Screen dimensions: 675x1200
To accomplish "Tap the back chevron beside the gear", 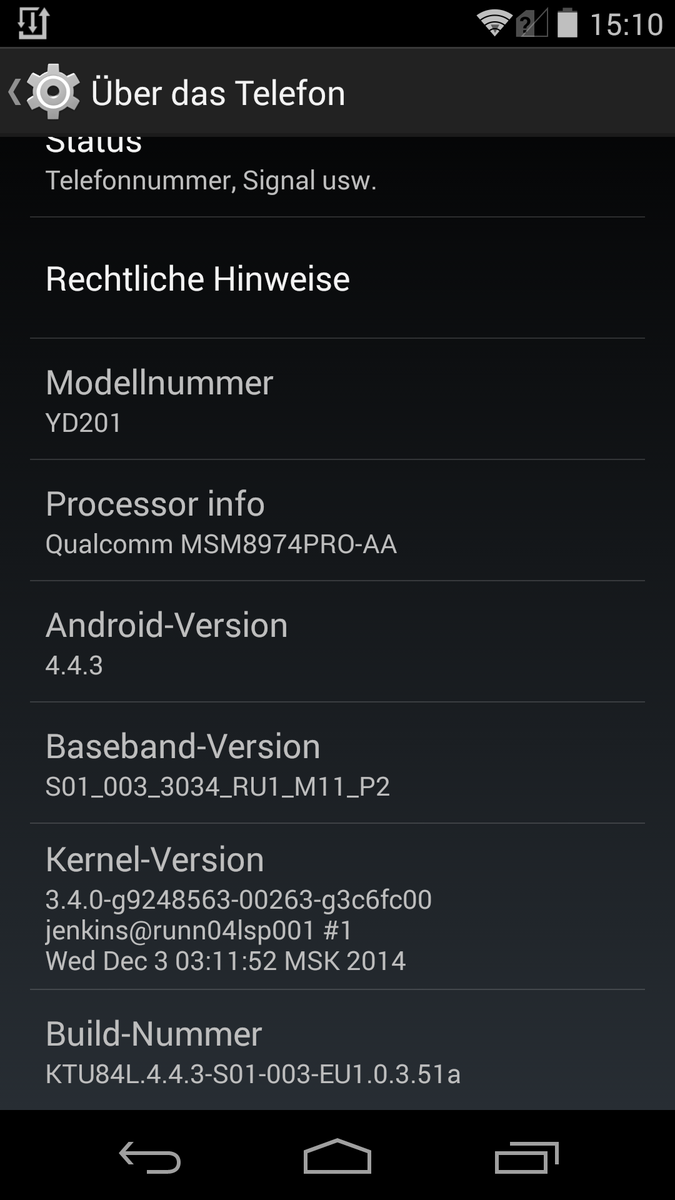I will [13, 93].
